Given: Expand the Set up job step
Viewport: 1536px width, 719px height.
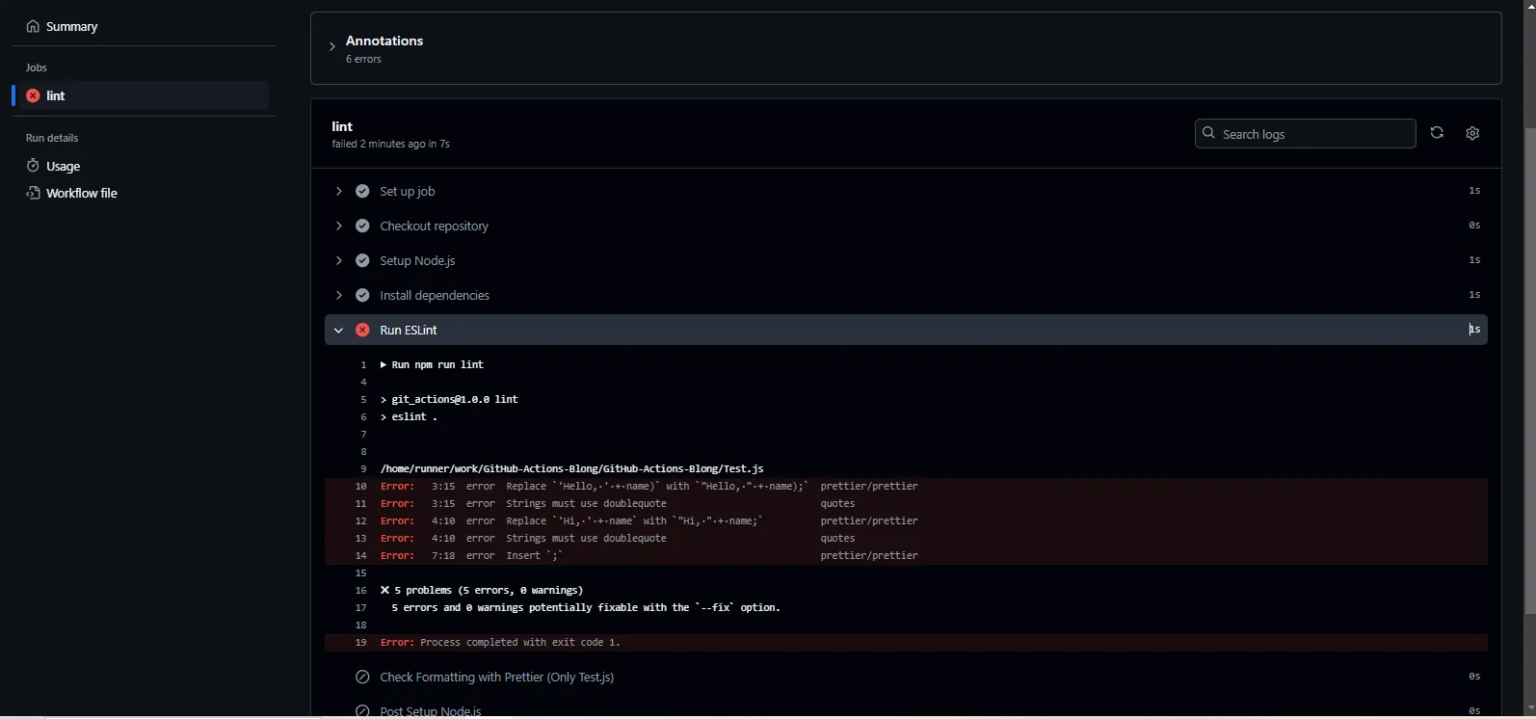Looking at the screenshot, I should coord(338,191).
